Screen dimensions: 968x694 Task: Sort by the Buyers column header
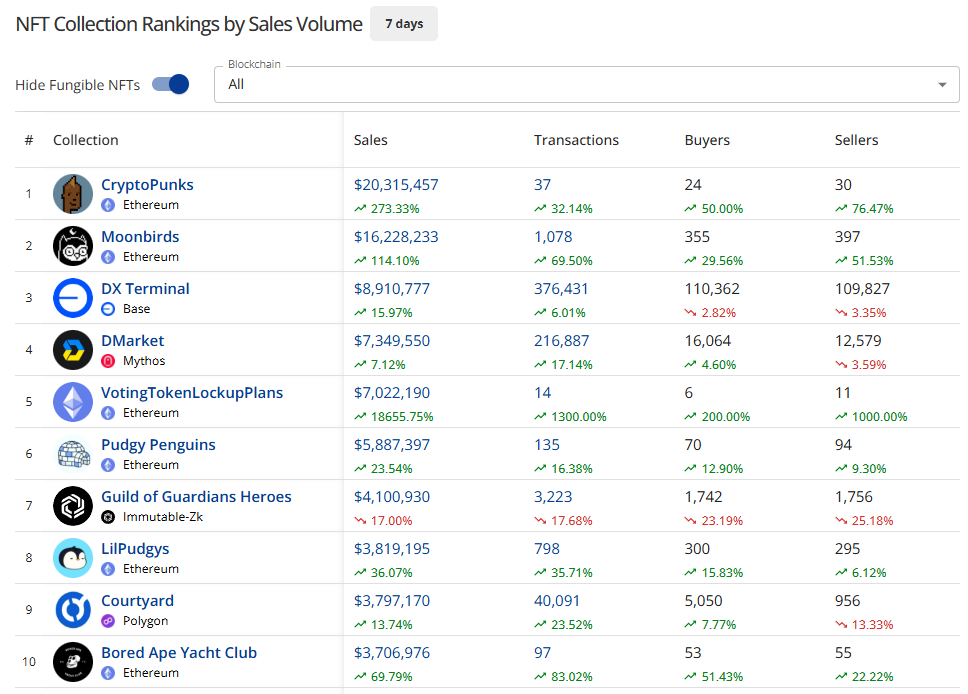[707, 140]
